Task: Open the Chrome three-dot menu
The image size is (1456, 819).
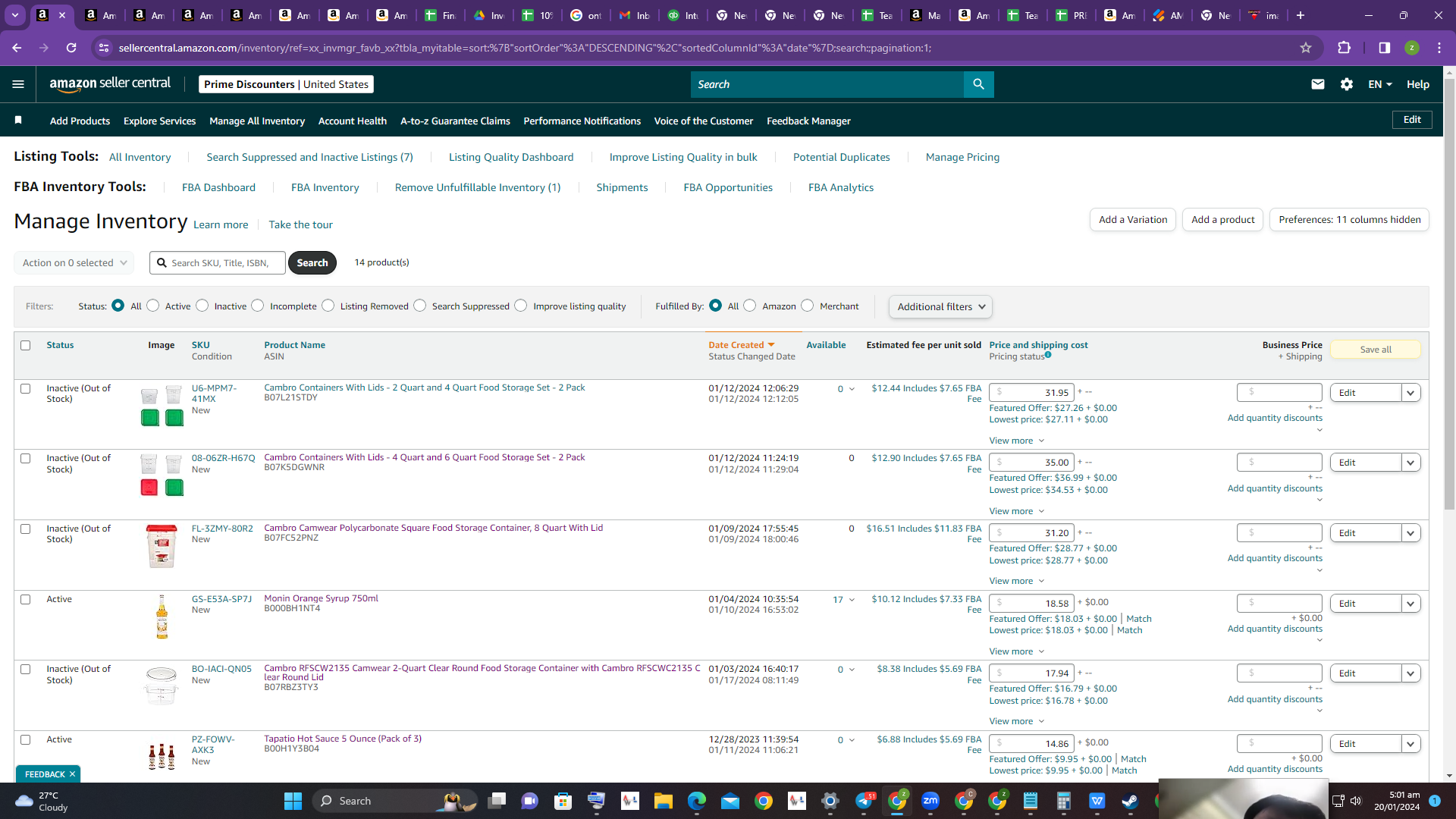Action: click(1439, 48)
